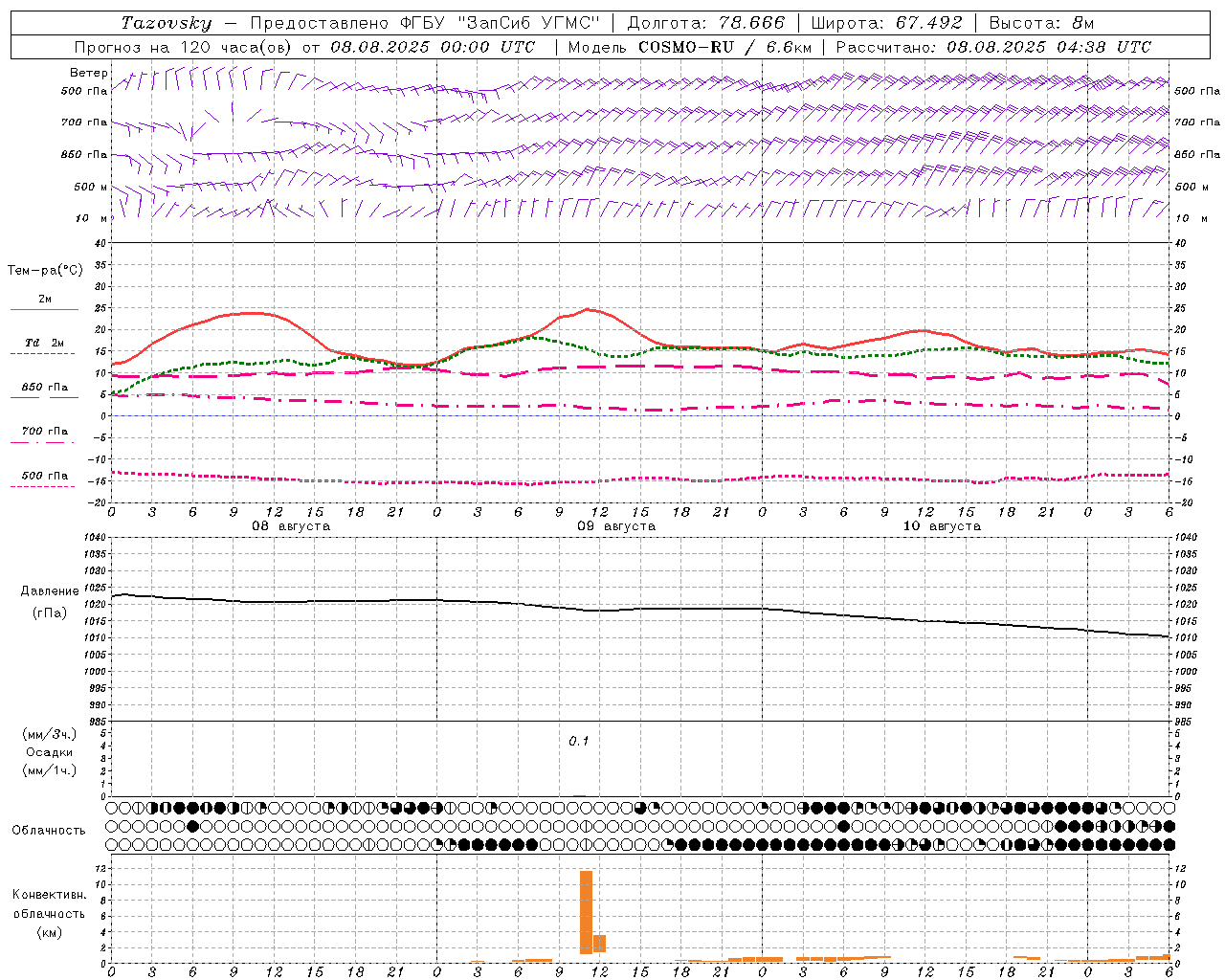1225x980 pixels.
Task: Click the computed time 08.08.2025 04:38 UTC
Action: pyautogui.click(x=1049, y=47)
